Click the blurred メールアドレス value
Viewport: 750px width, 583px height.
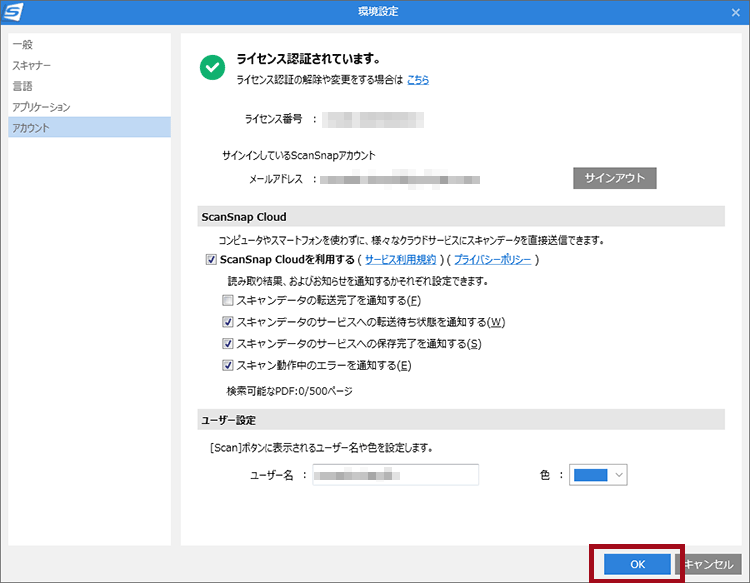(400, 179)
